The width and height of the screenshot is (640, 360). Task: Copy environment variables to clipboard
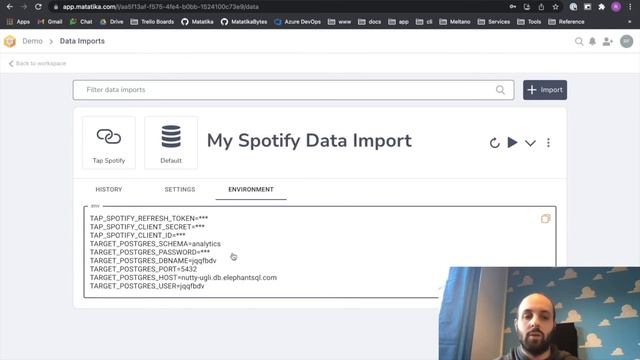click(x=545, y=219)
